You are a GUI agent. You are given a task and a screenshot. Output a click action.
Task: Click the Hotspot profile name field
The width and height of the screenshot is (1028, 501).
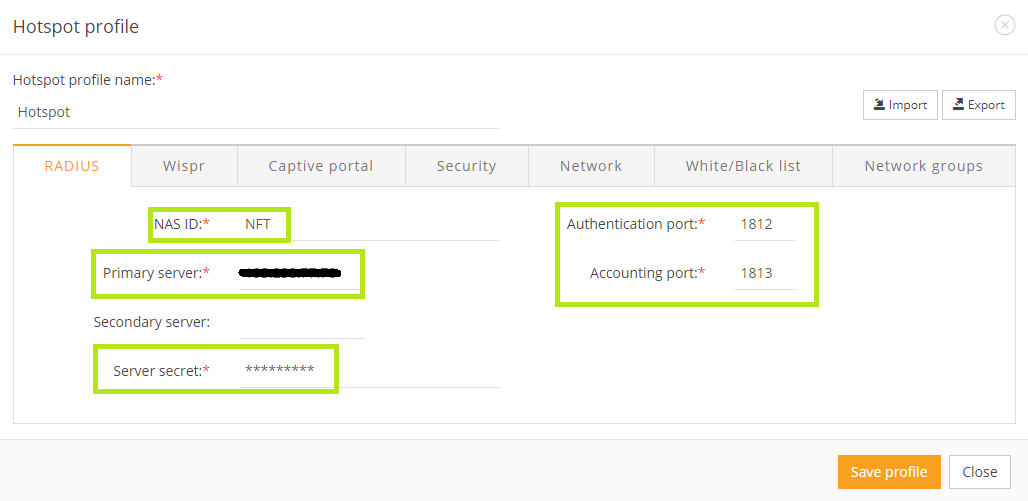coord(256,112)
